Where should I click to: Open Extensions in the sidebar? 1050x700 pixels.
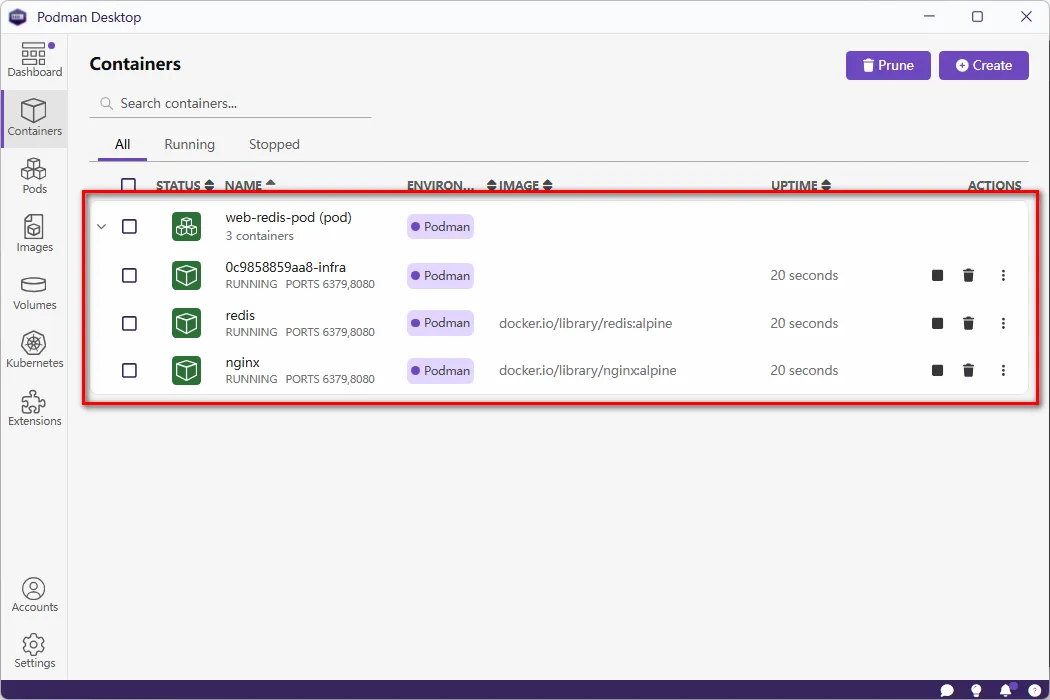[x=34, y=407]
